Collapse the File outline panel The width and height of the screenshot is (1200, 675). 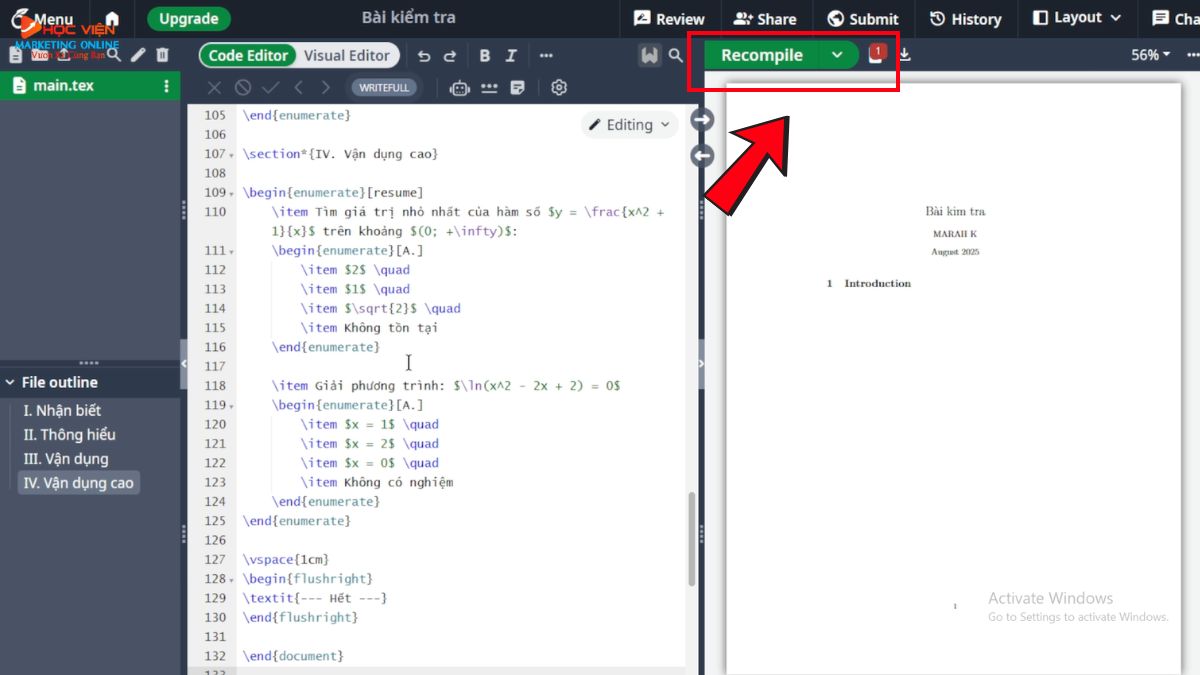(9, 381)
